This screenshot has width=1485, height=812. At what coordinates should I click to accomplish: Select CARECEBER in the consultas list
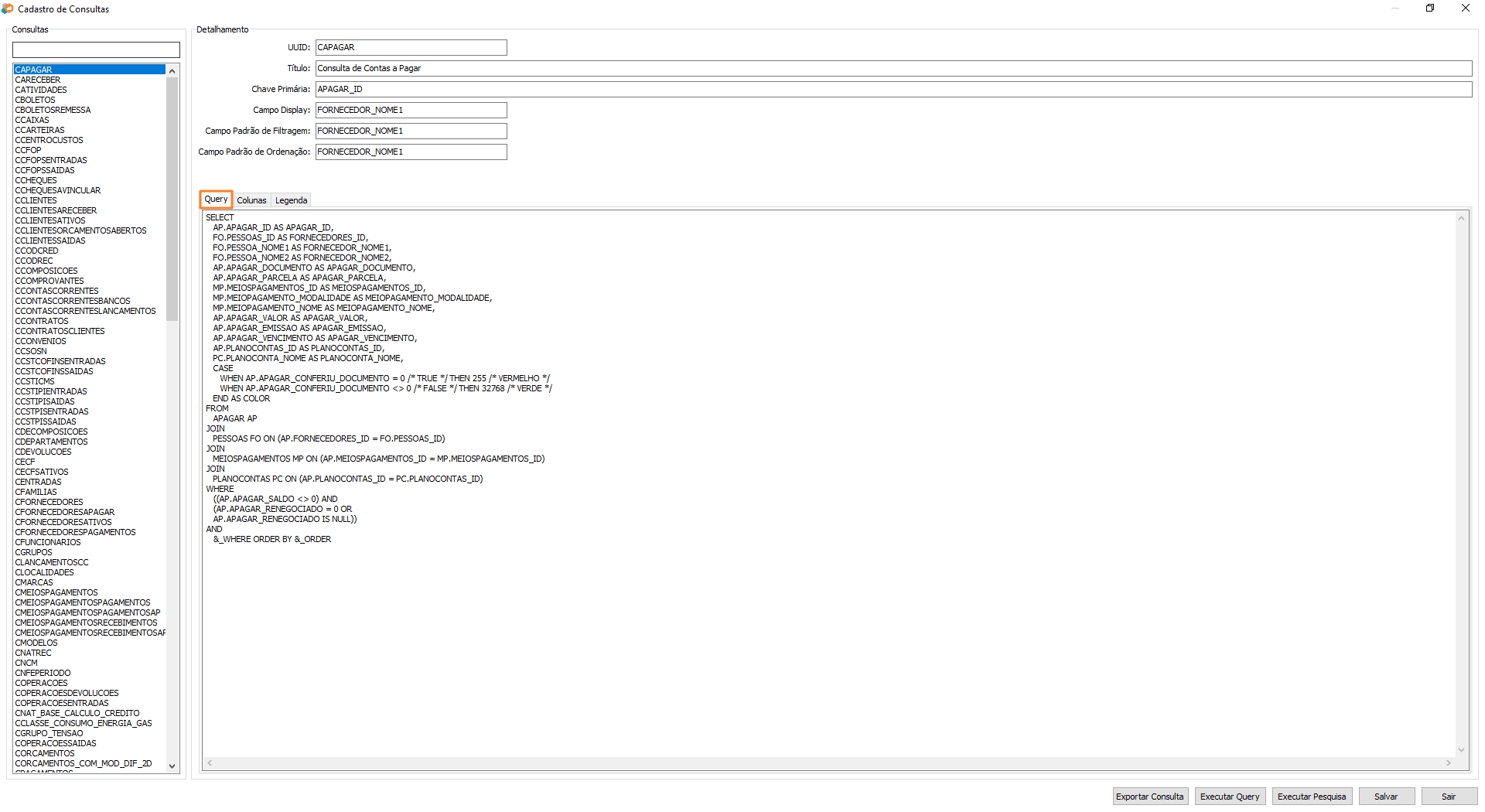pyautogui.click(x=38, y=80)
